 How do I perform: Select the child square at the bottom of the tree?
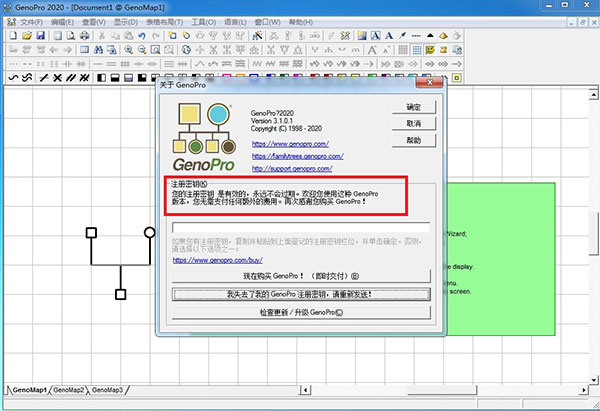(121, 294)
